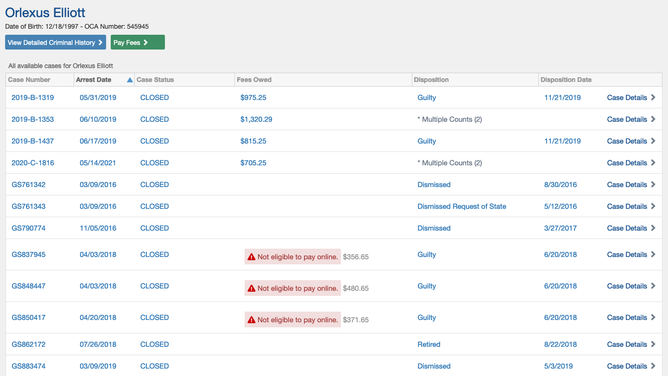Sort by Case Number column header
The height and width of the screenshot is (376, 668).
pos(29,80)
